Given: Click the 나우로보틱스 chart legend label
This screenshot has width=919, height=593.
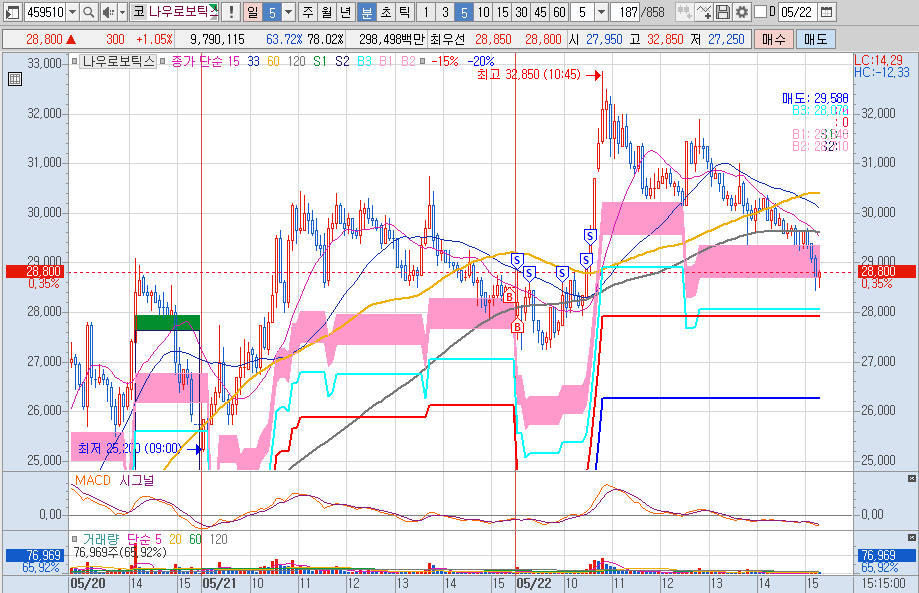Looking at the screenshot, I should pyautogui.click(x=118, y=61).
